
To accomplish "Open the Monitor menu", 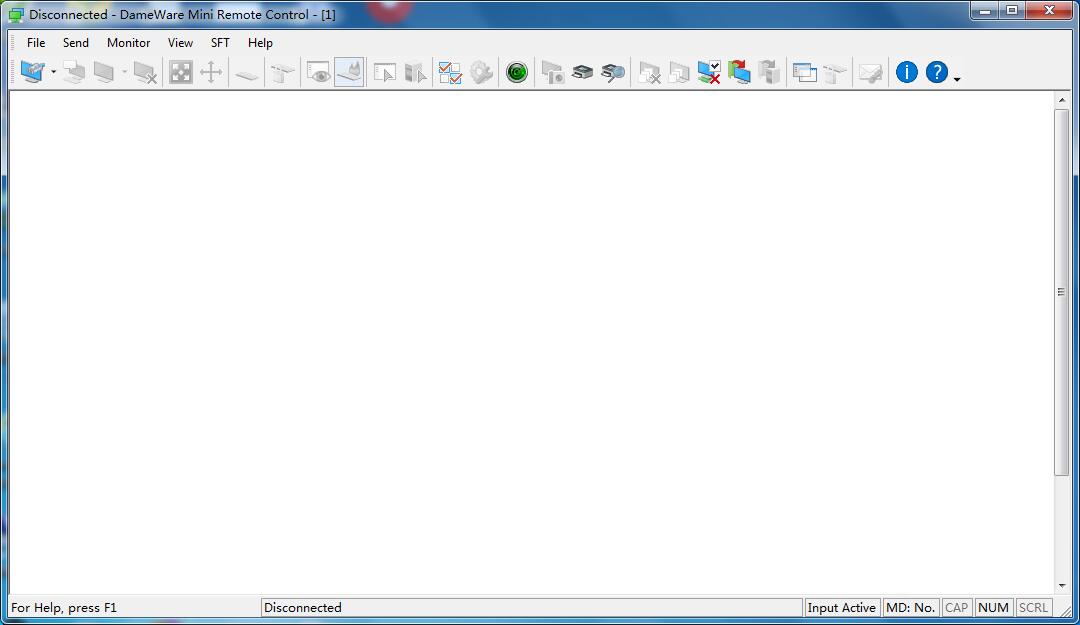I will click(x=129, y=43).
